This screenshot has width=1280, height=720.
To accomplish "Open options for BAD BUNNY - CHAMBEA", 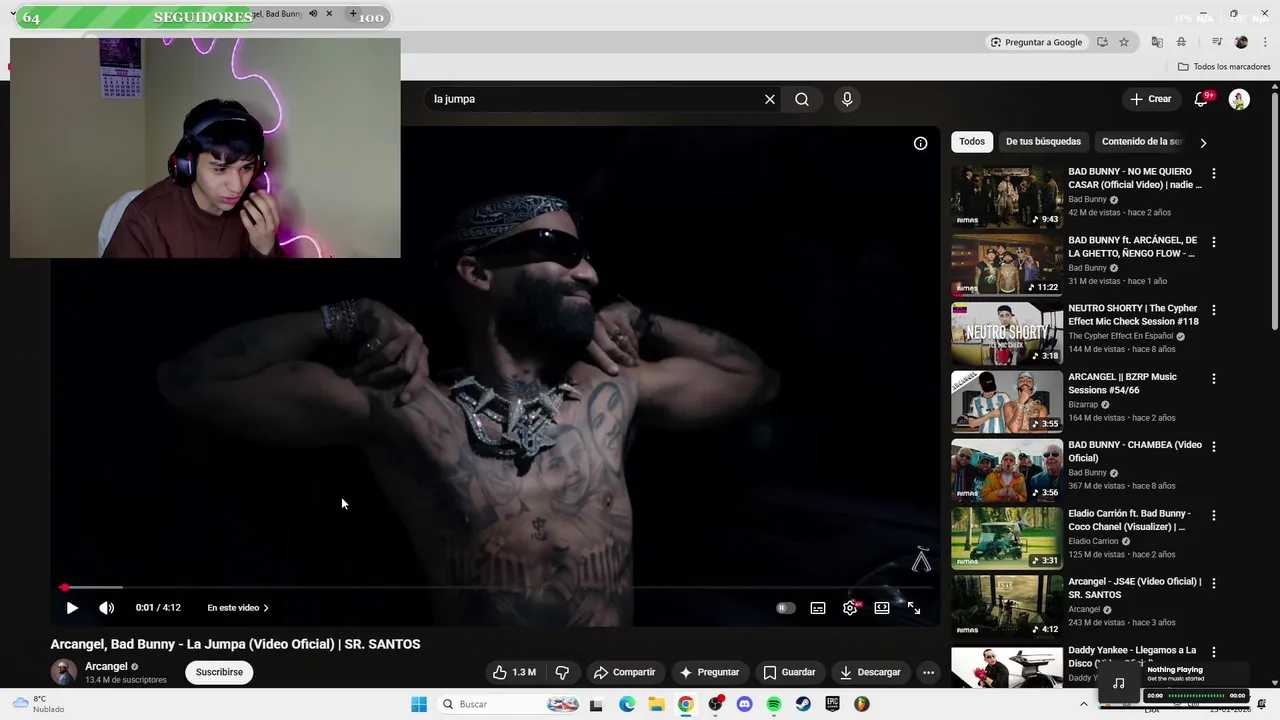I will (1214, 447).
